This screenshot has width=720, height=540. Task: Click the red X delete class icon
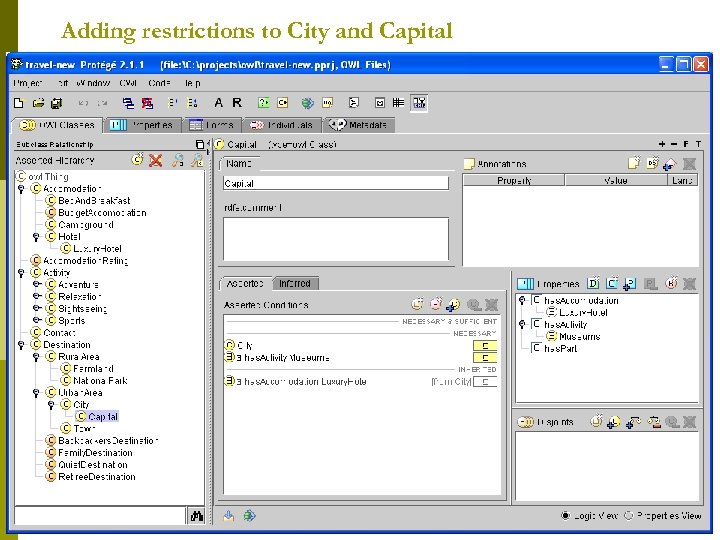(156, 160)
